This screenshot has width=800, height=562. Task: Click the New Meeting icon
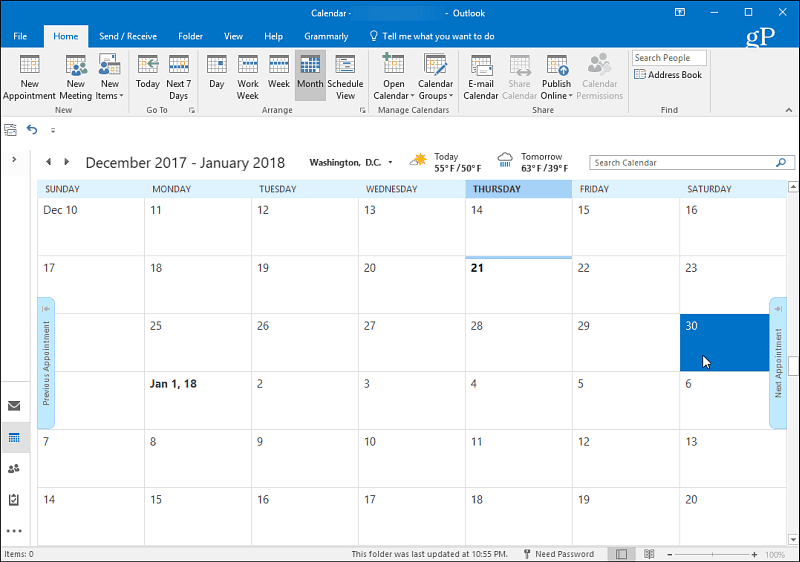pyautogui.click(x=76, y=77)
